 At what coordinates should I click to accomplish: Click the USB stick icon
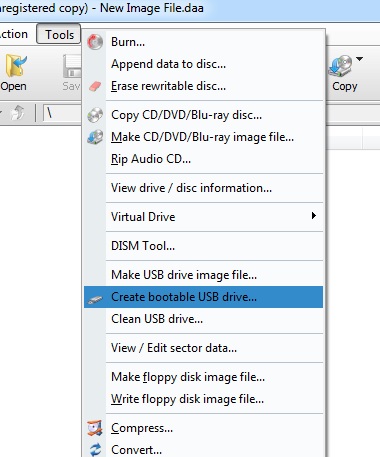(x=95, y=300)
